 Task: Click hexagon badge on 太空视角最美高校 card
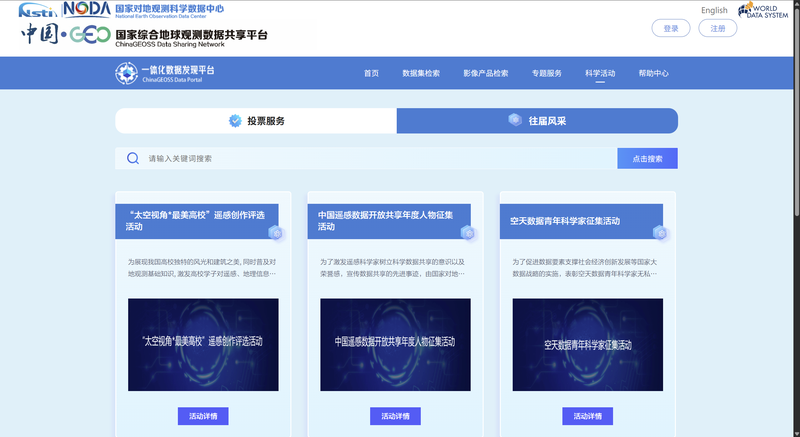(277, 233)
